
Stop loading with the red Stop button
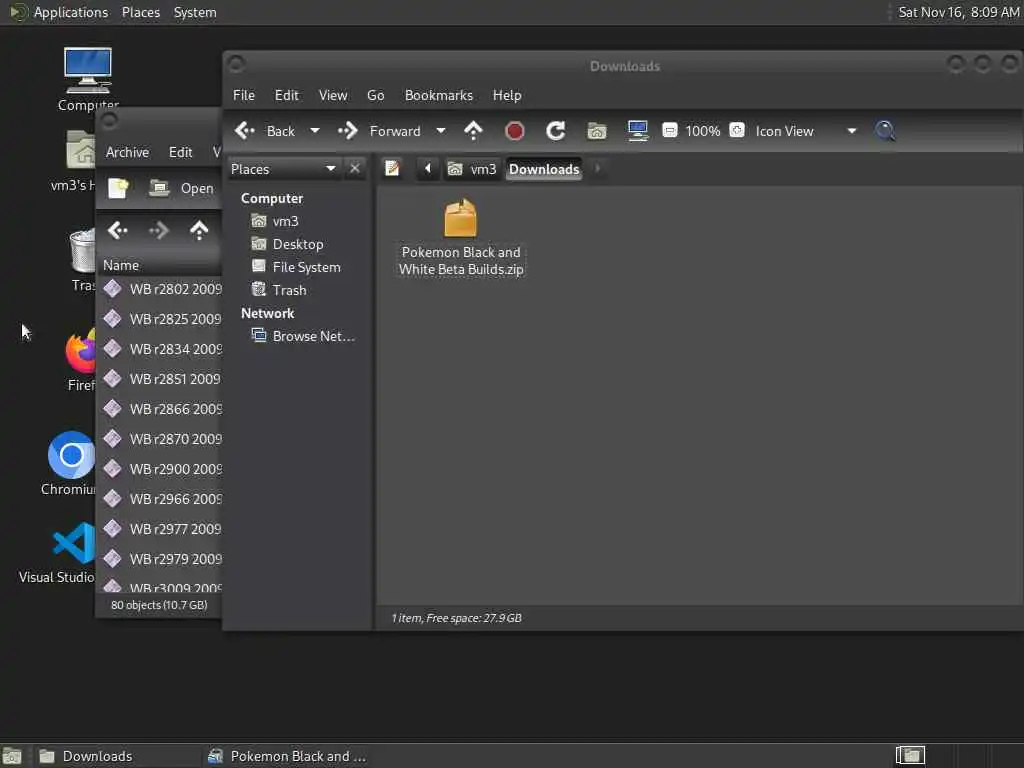[515, 131]
